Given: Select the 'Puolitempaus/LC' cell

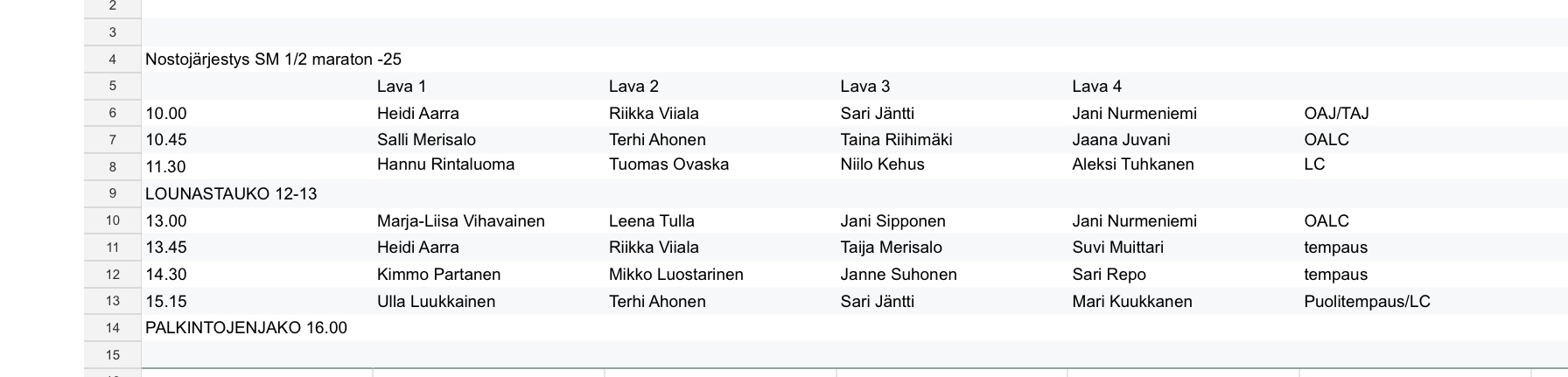Looking at the screenshot, I should pos(1367,302).
